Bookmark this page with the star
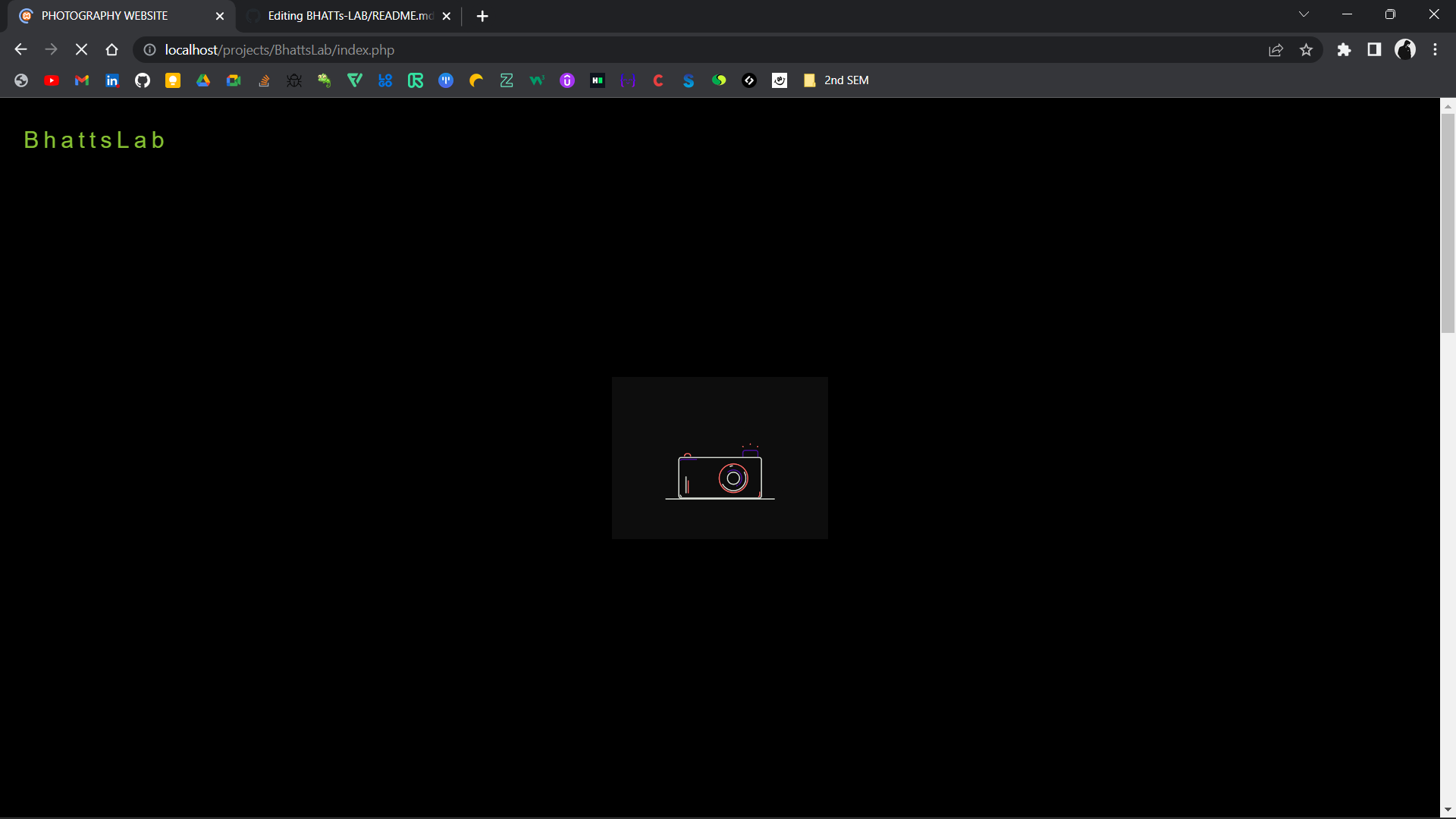Image resolution: width=1456 pixels, height=819 pixels. coord(1306,50)
